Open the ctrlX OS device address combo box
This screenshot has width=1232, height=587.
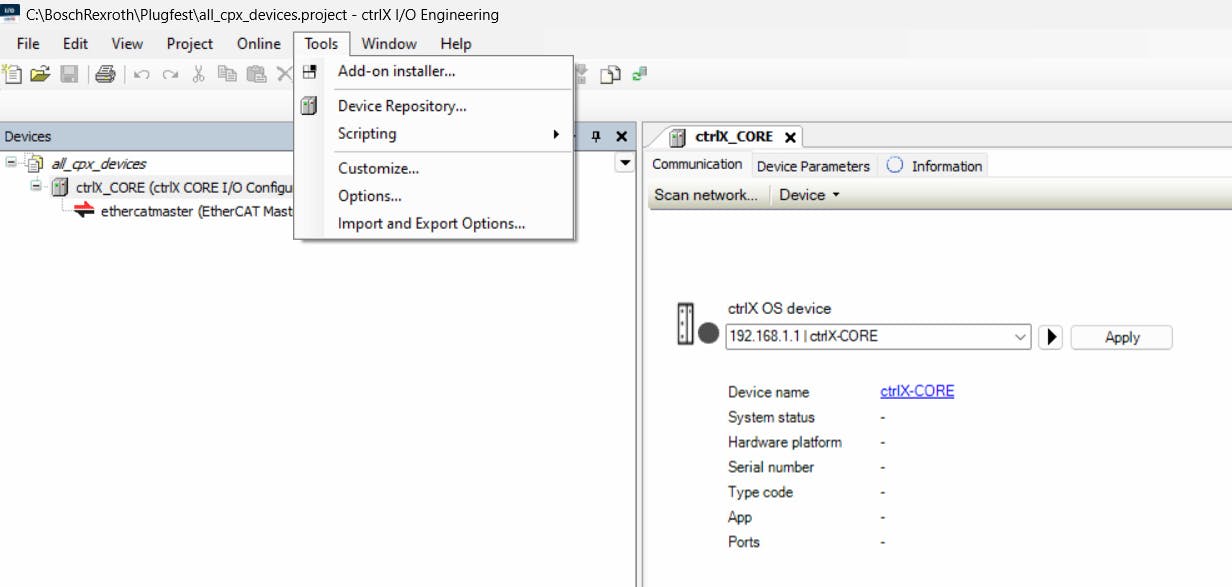[878, 337]
